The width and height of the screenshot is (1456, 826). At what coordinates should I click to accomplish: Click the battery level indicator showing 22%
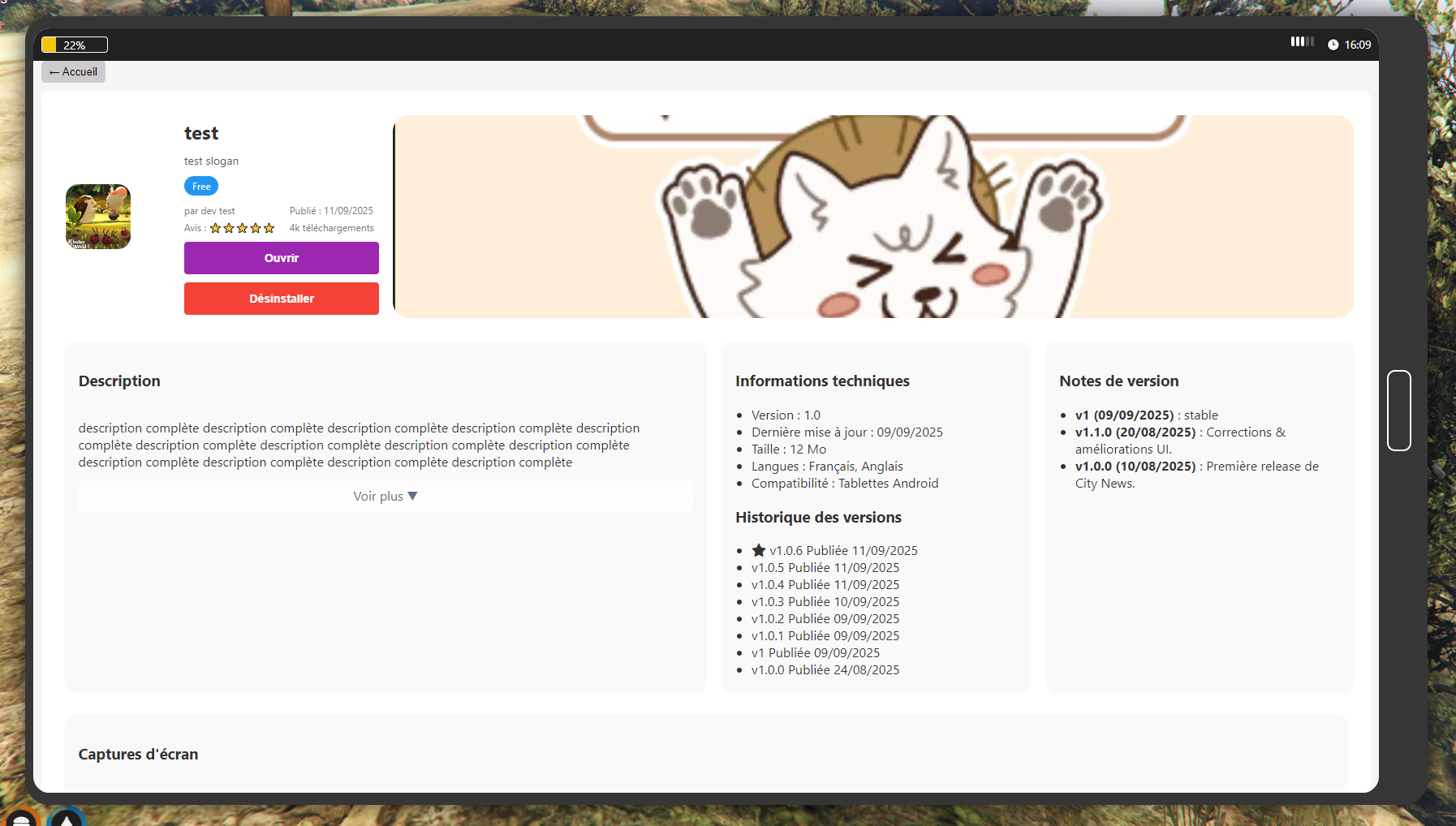(x=74, y=45)
